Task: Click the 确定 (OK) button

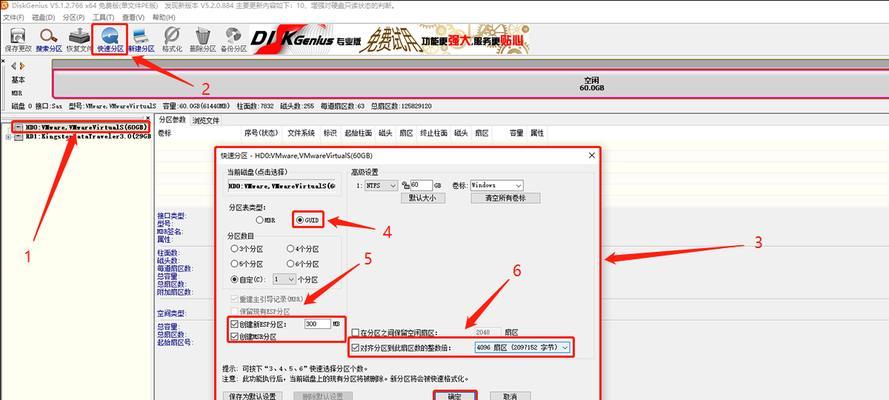Action: 455,395
